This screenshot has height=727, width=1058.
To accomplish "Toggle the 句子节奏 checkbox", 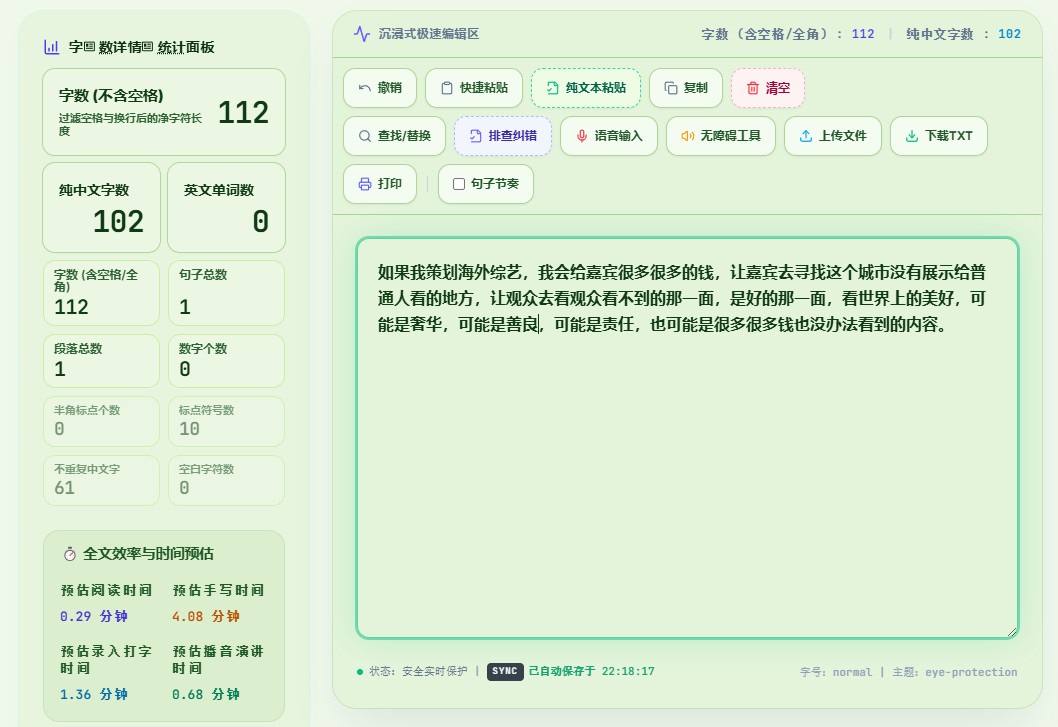I will (459, 184).
